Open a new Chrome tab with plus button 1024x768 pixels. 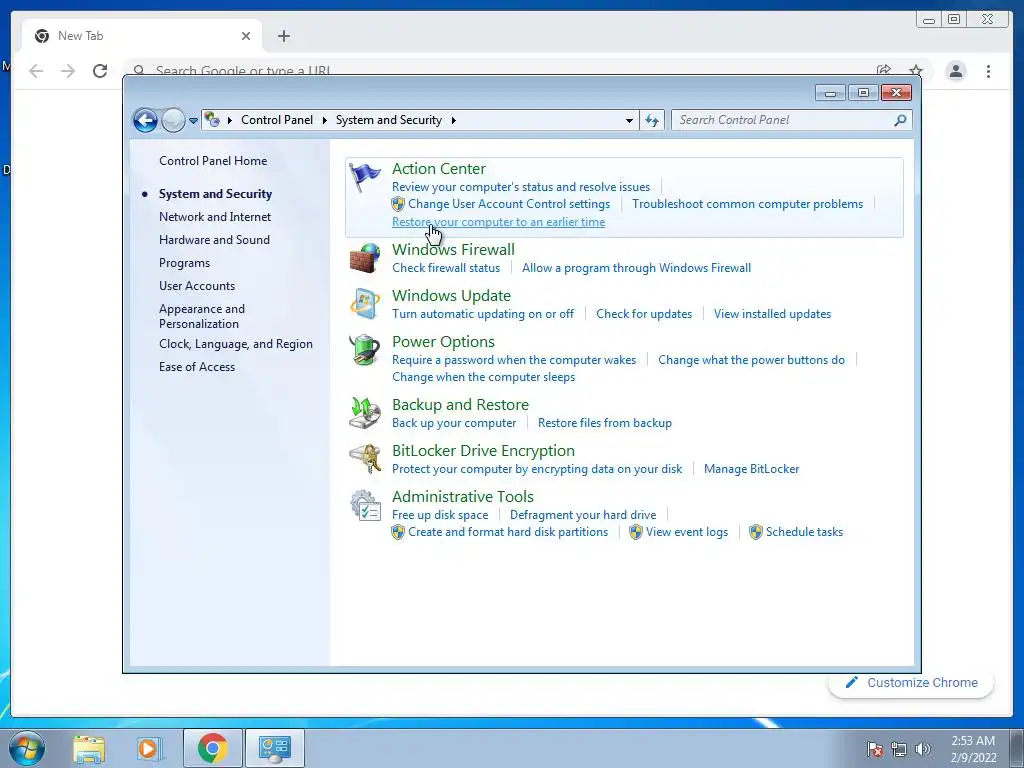[283, 36]
